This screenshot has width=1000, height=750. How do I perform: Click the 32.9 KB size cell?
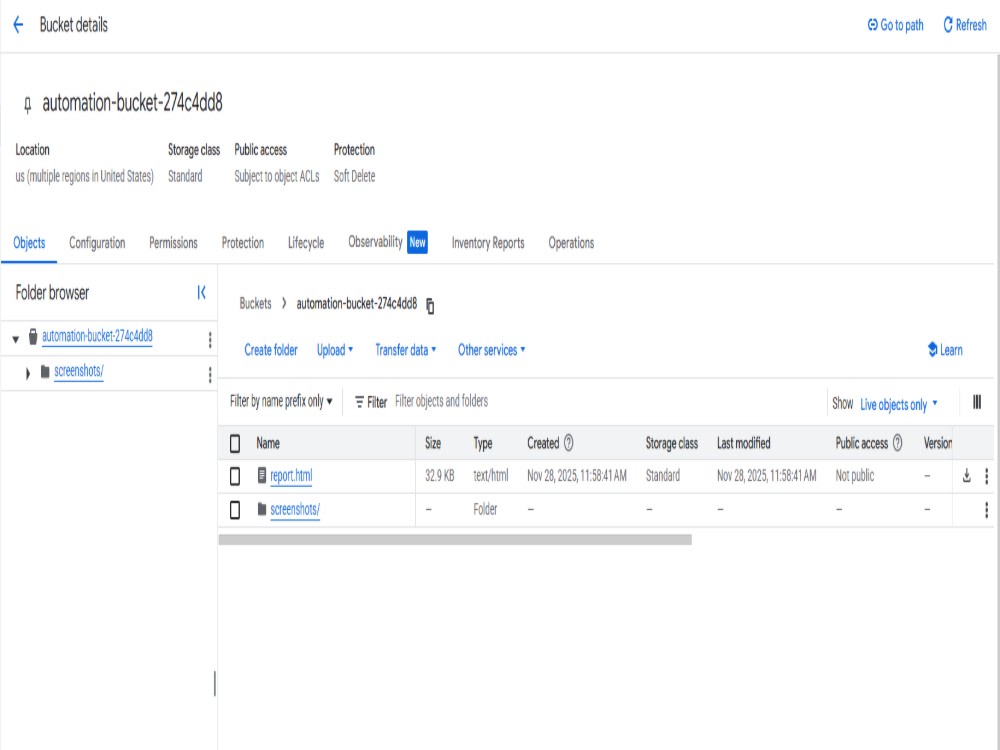[x=439, y=476]
